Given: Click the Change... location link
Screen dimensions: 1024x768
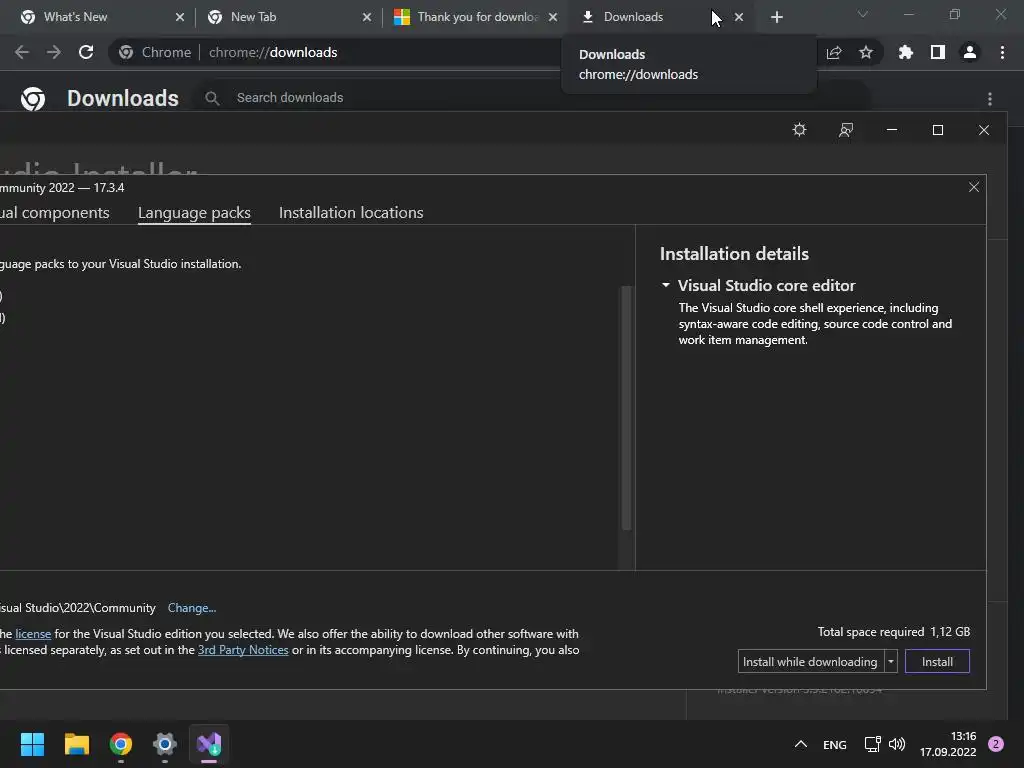Looking at the screenshot, I should 191,608.
